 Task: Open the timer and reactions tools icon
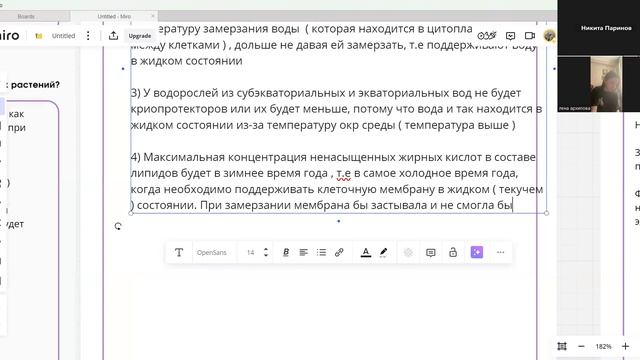point(487,36)
